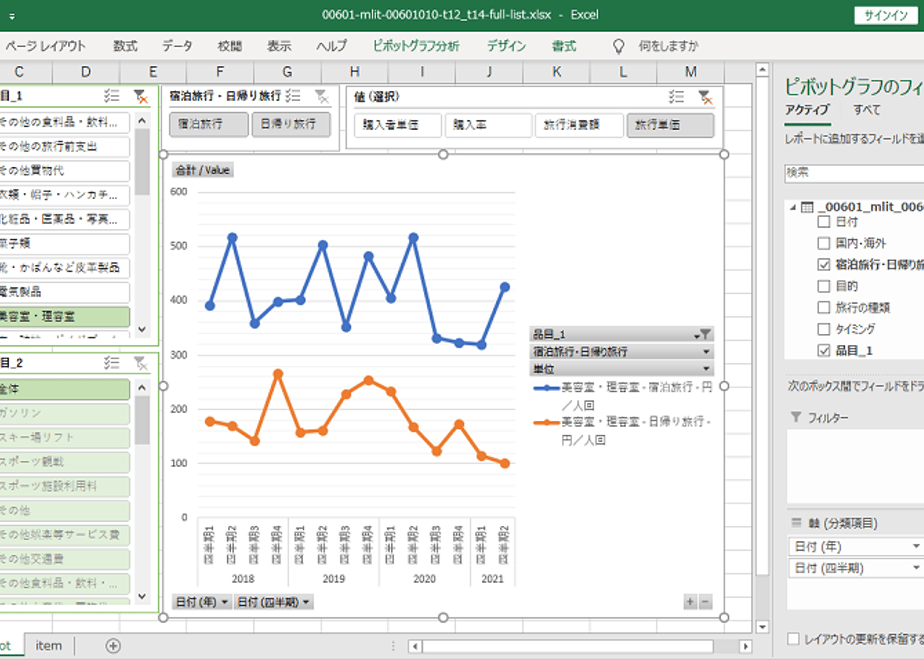Screen dimensions: 924x660
Task: Uncheck the 品目_1 field checkbox
Action: (x=824, y=350)
